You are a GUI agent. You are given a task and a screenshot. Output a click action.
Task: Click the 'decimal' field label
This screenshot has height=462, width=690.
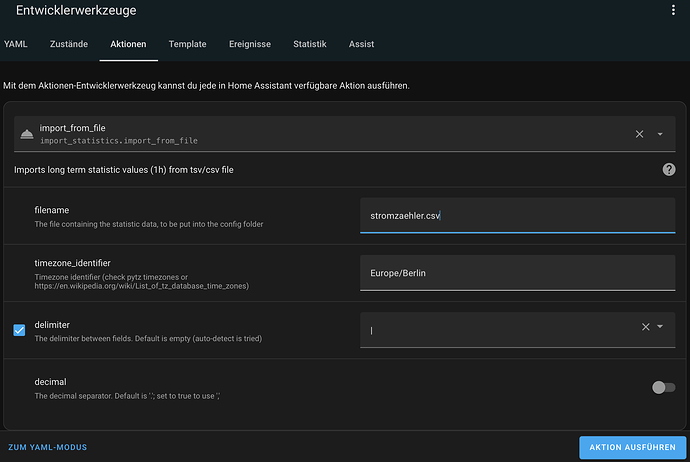tap(51, 382)
